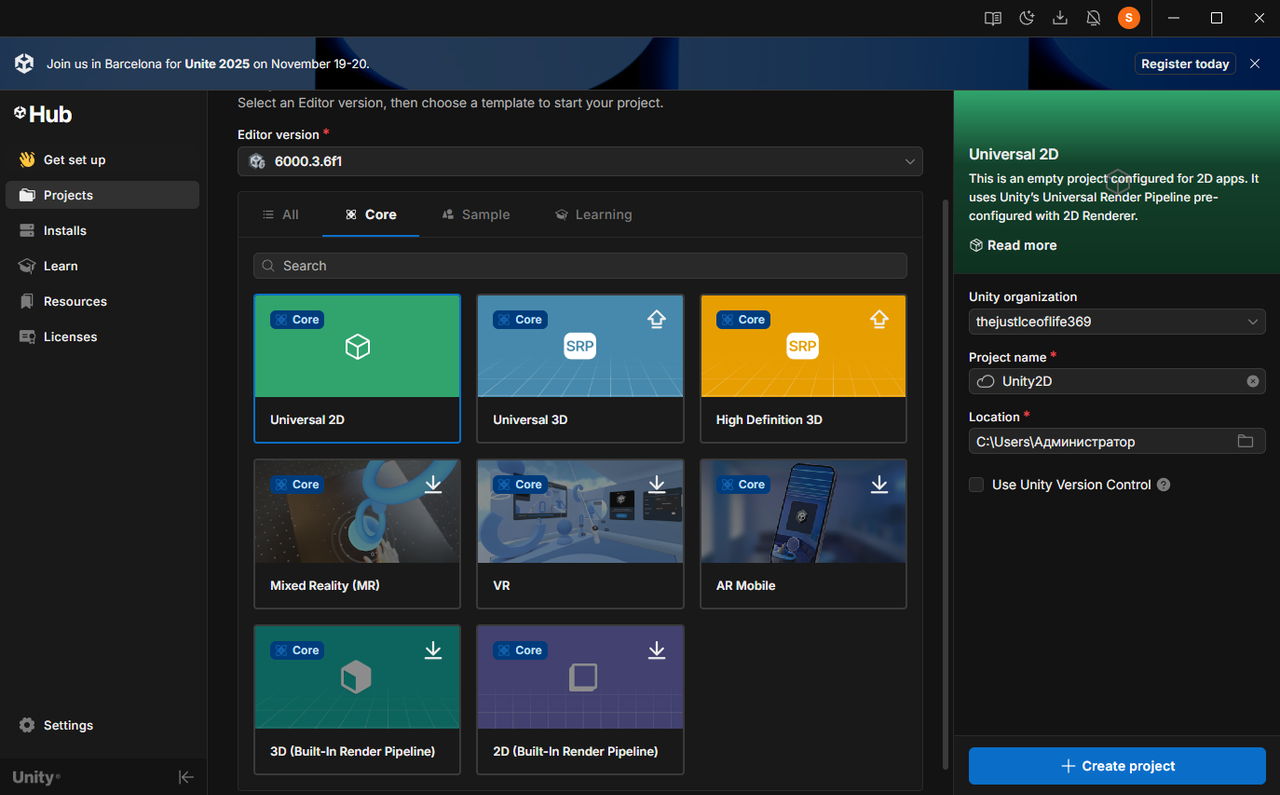Select the High Definition 3D template

803,368
